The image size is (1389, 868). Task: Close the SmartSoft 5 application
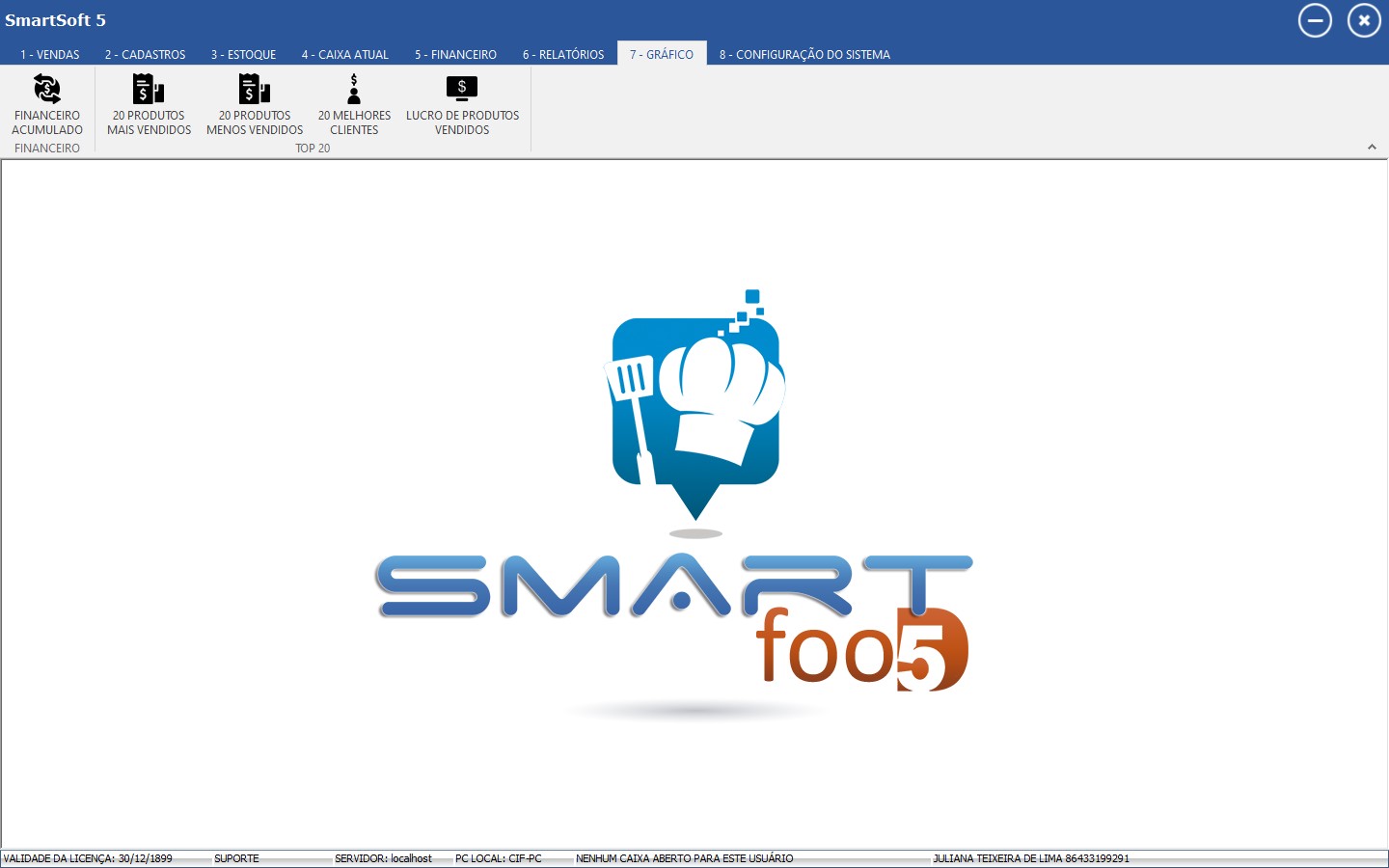click(1364, 20)
